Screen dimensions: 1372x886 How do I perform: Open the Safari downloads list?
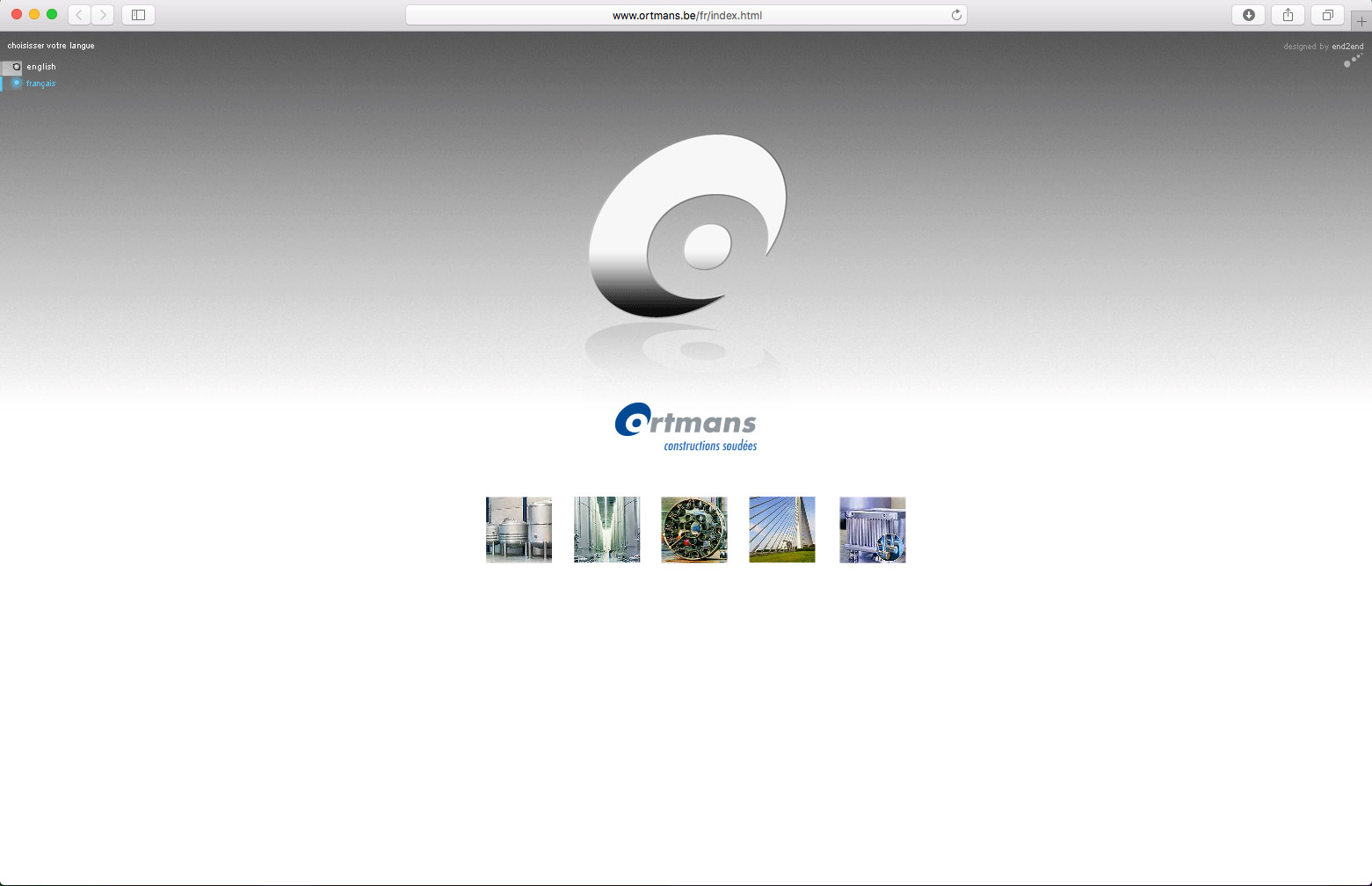click(1248, 15)
